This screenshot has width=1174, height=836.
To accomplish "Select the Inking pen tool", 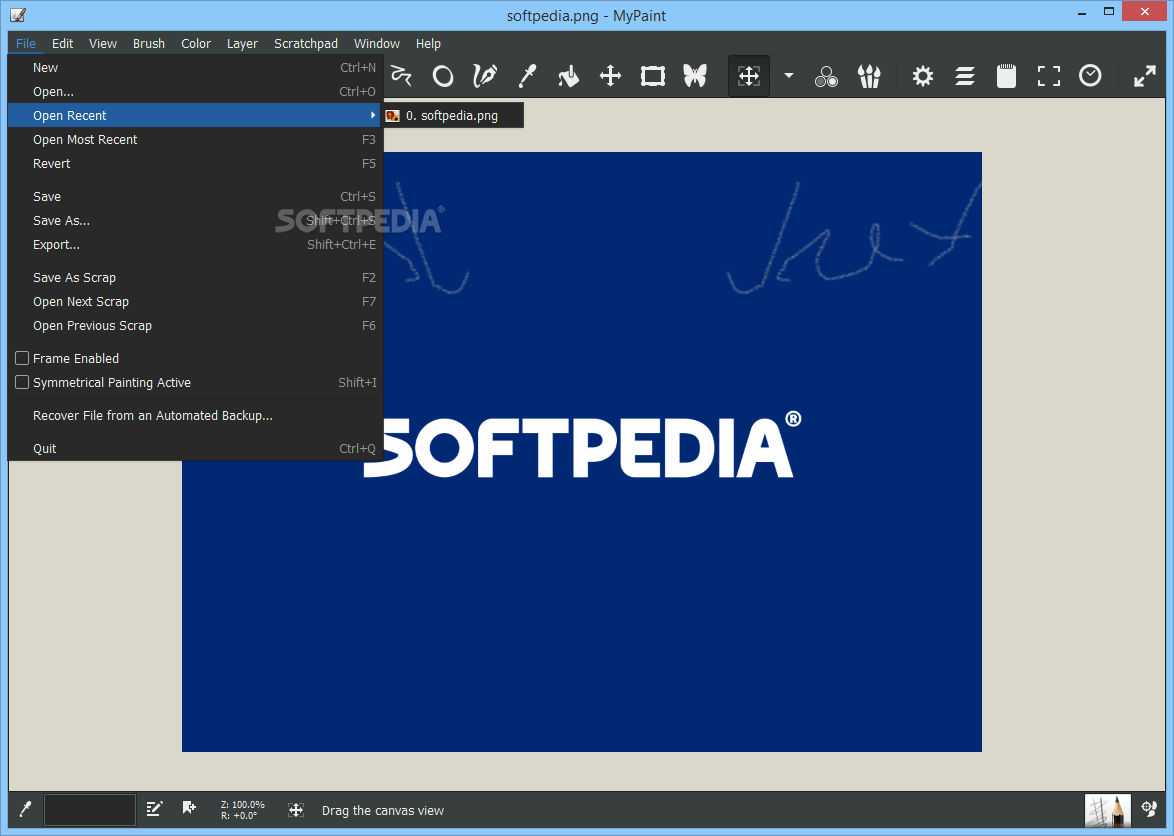I will tap(485, 76).
